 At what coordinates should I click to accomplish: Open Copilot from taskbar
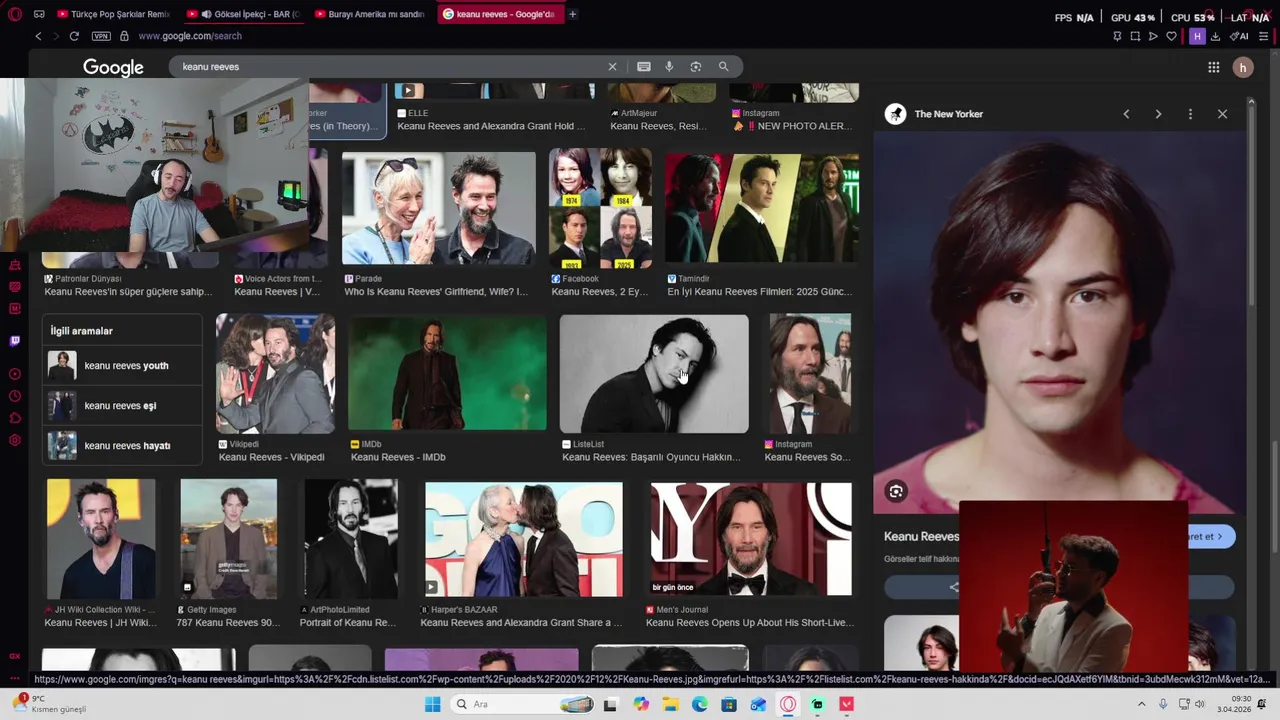[640, 704]
